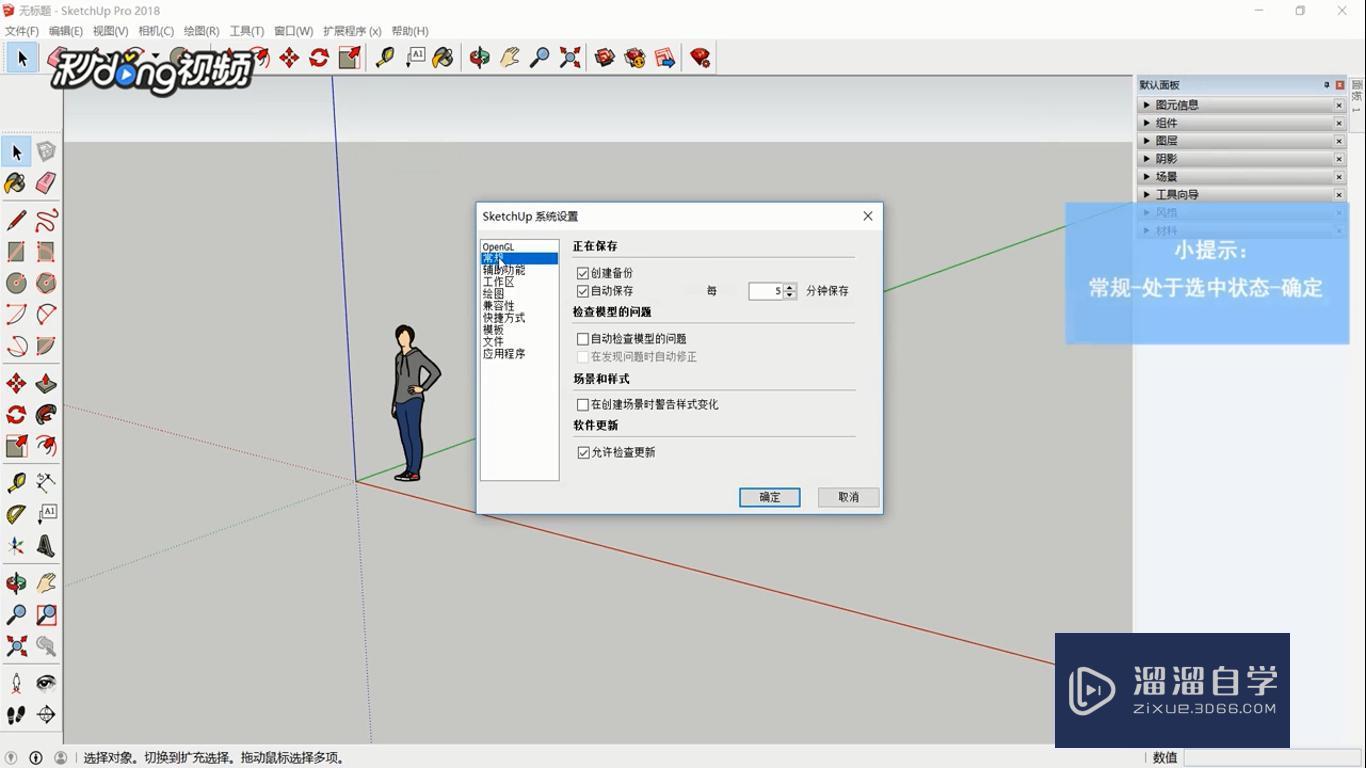The image size is (1366, 768).
Task: Open the 文件(F) menu
Action: pyautogui.click(x=21, y=31)
